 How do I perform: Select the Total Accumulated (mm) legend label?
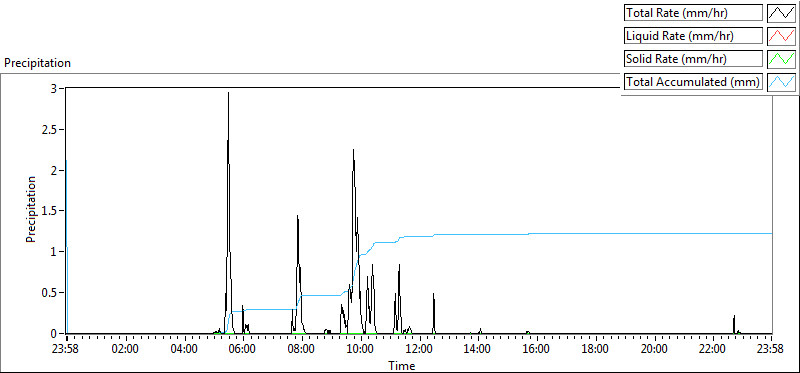pos(693,82)
